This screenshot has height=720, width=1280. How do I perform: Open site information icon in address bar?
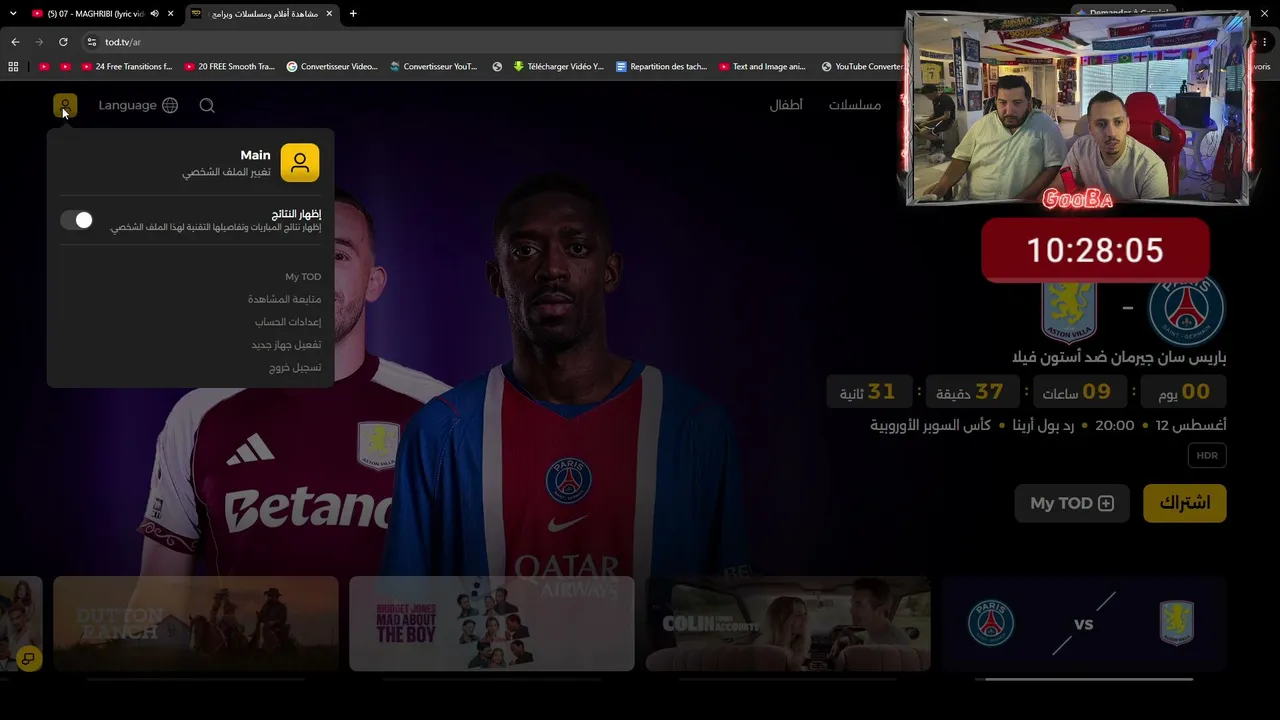[x=91, y=42]
